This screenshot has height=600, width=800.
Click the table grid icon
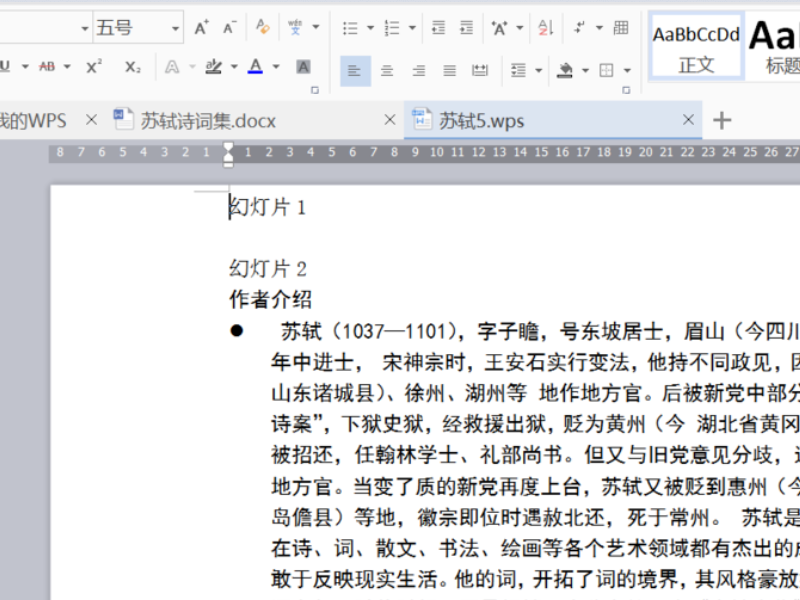click(x=621, y=27)
